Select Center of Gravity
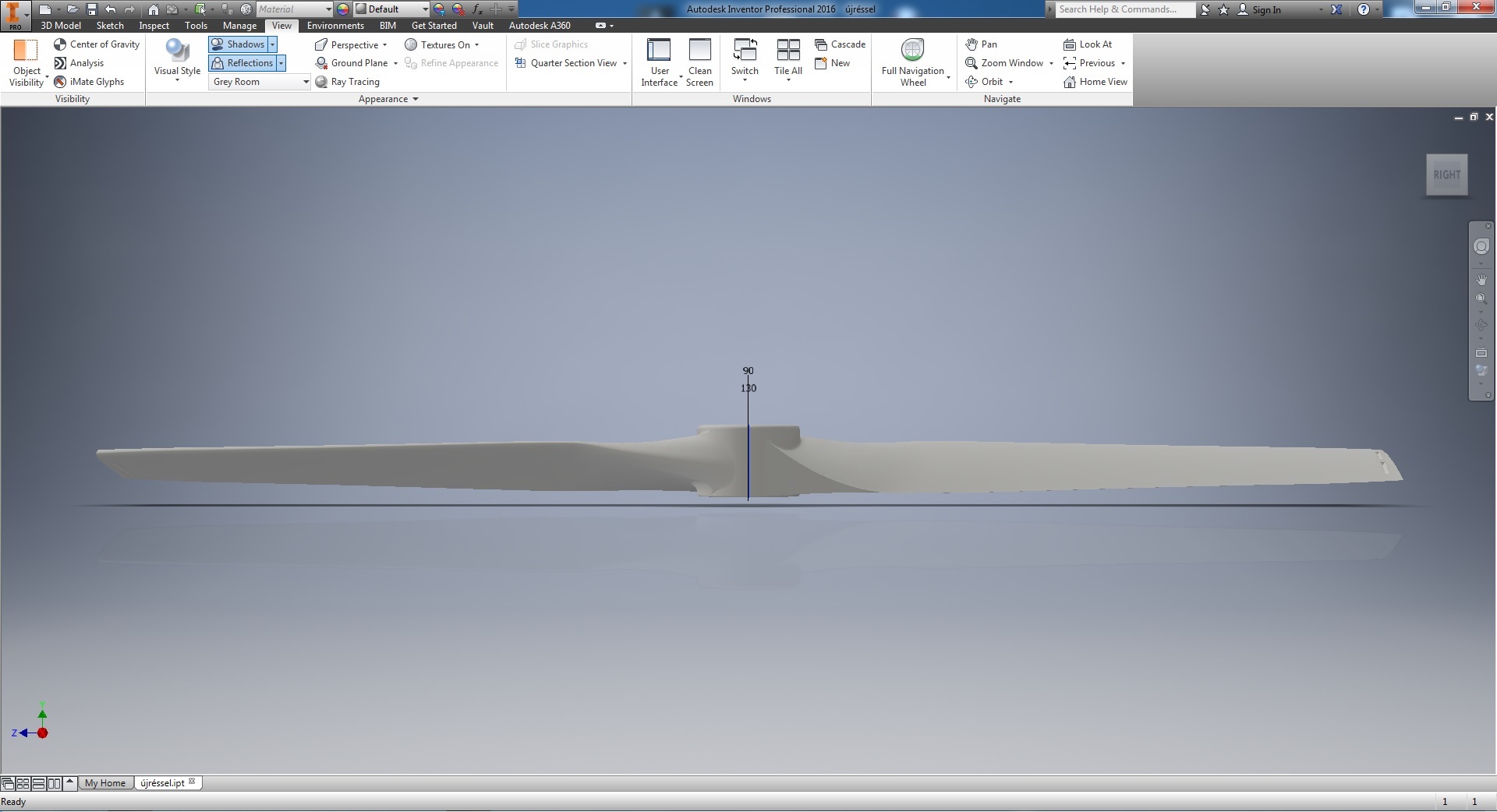Screen dimensions: 1497x812 [97, 44]
